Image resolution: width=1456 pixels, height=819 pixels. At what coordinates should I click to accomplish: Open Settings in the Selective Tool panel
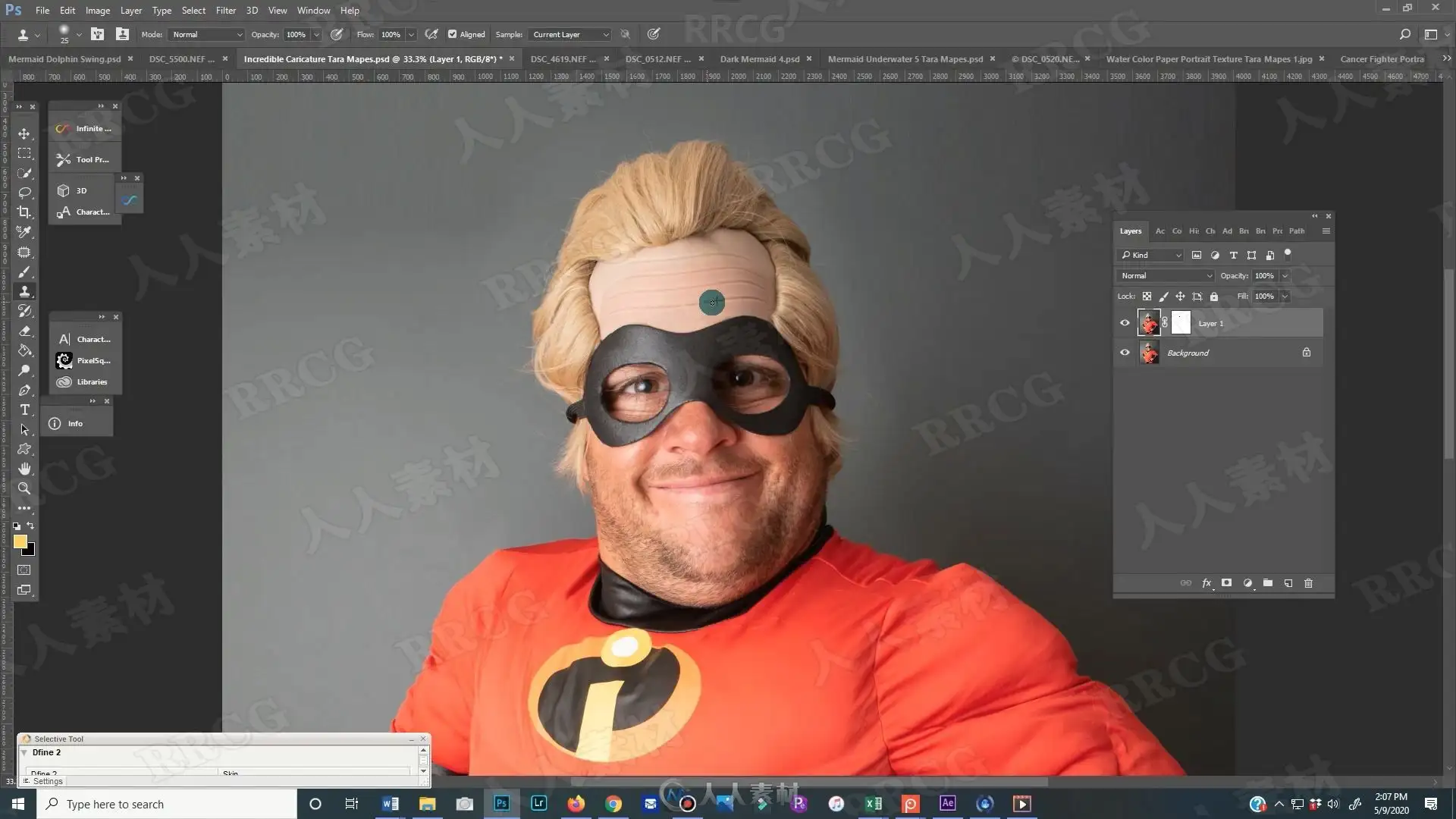[43, 781]
